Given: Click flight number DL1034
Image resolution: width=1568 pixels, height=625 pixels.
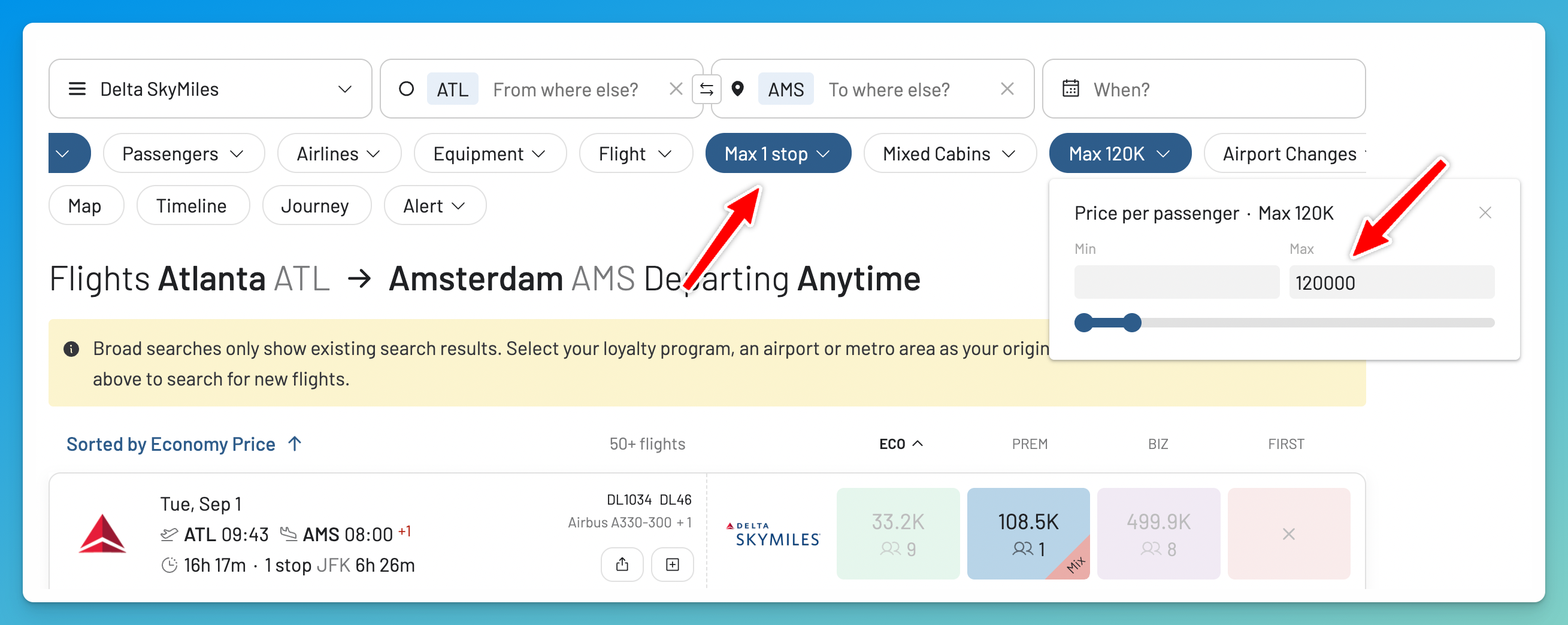Looking at the screenshot, I should (x=629, y=500).
